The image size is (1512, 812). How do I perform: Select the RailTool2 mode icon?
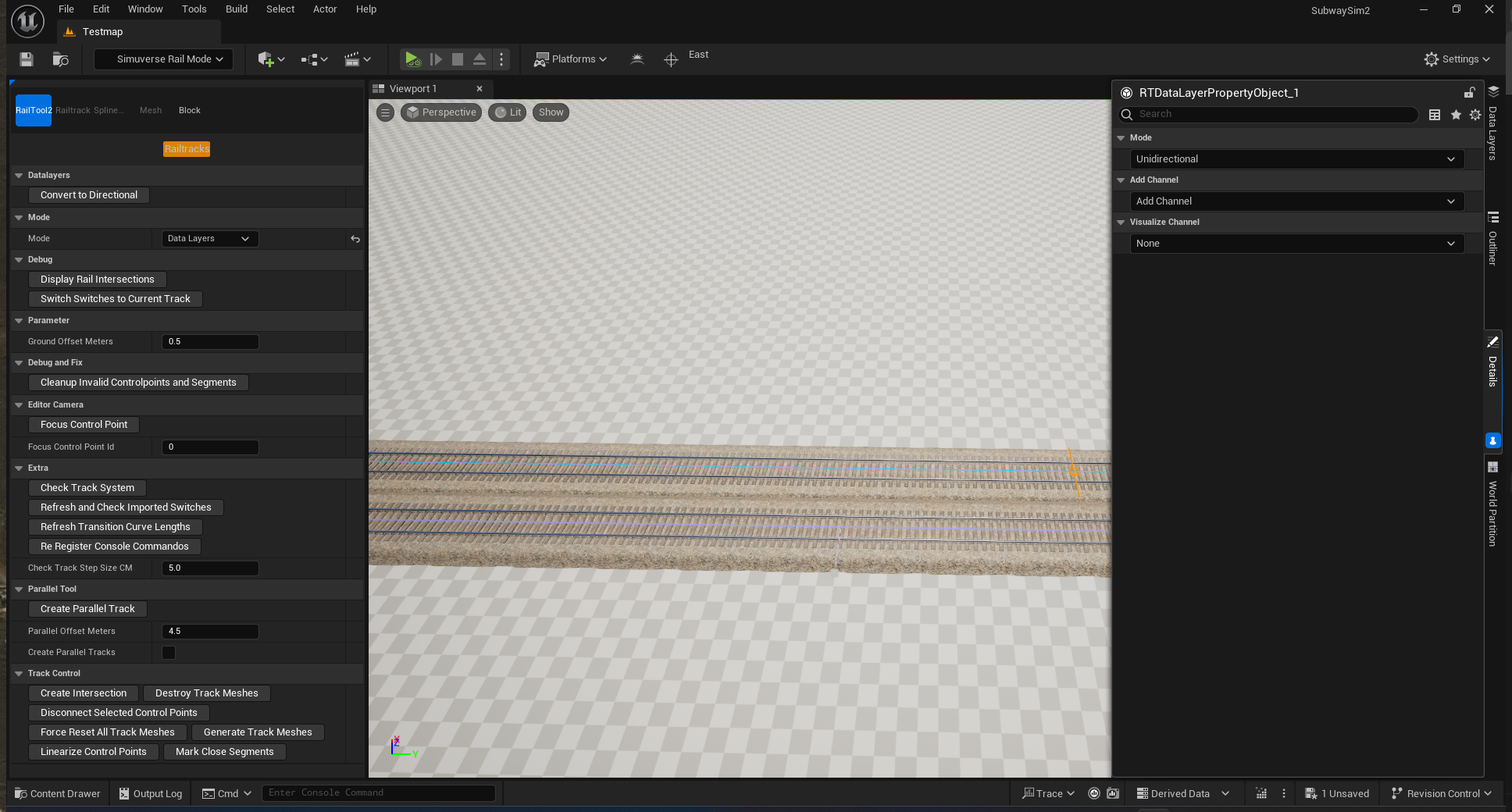(x=34, y=110)
